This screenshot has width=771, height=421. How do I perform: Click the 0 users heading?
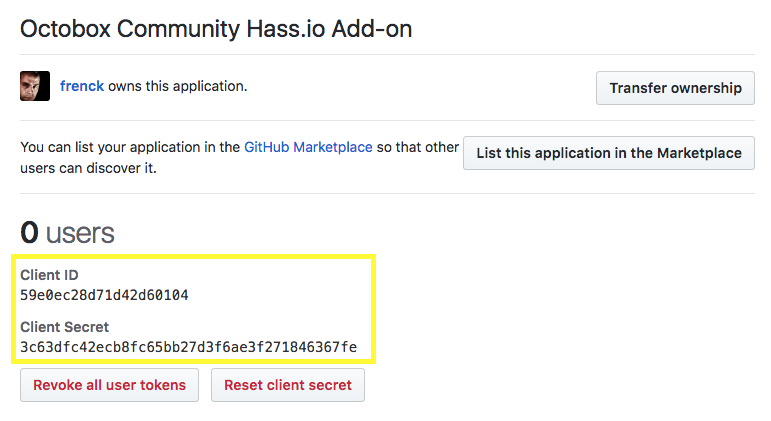pos(67,233)
